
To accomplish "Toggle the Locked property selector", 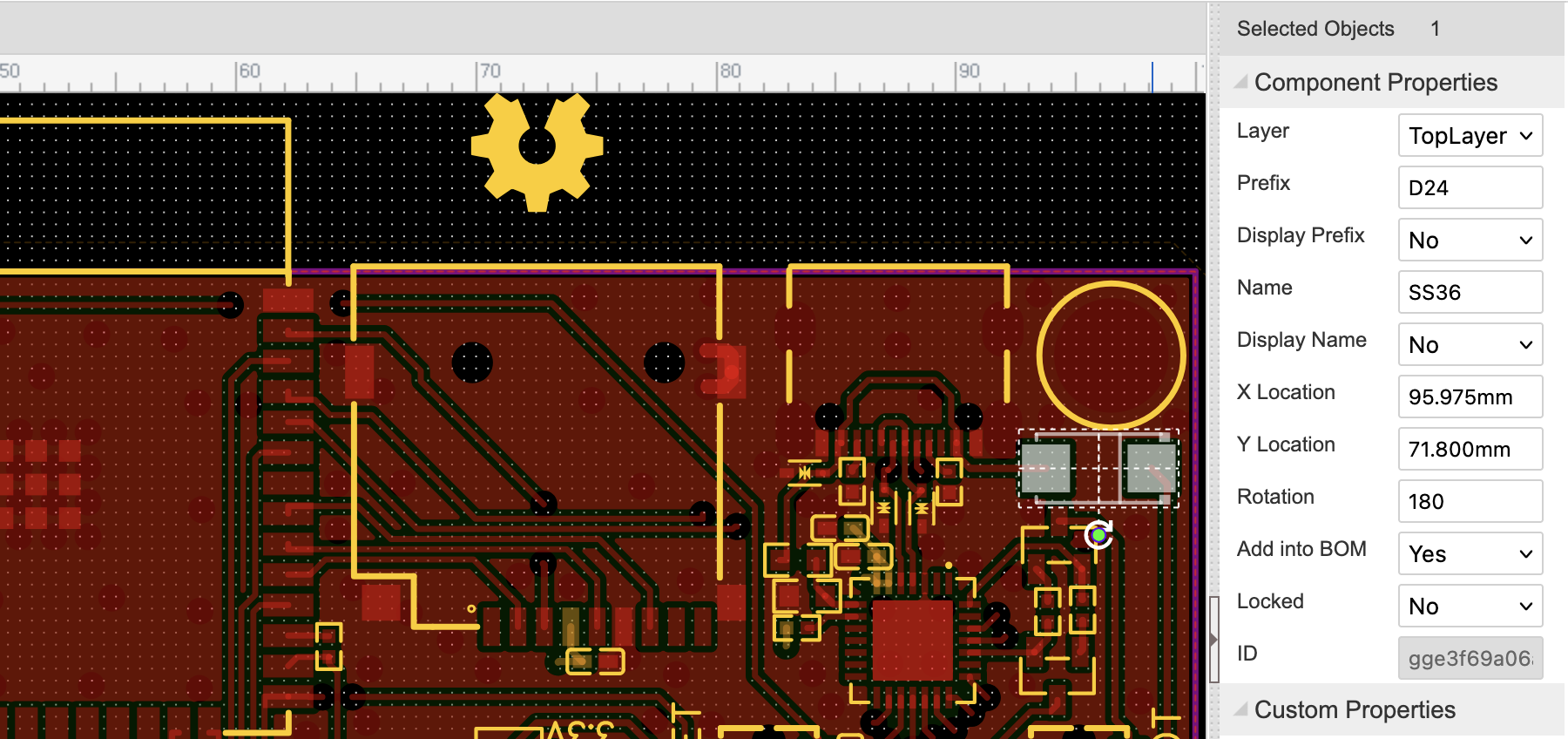I will click(x=1470, y=607).
